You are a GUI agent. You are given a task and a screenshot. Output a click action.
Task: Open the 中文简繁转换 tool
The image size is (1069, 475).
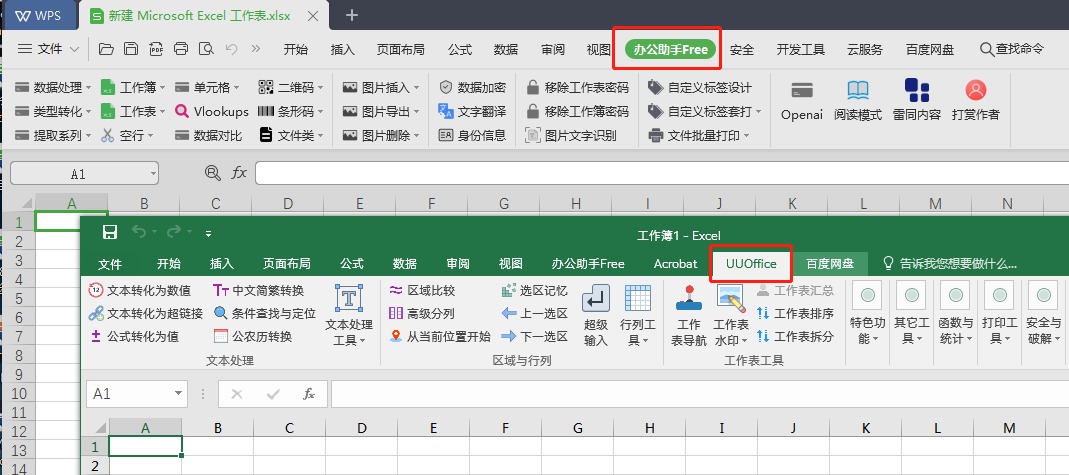[x=258, y=290]
